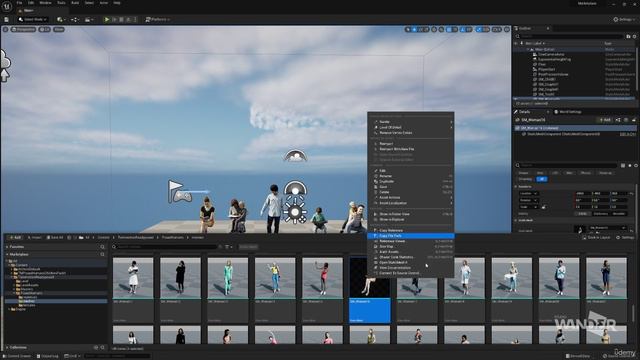Click the Details panel property matrix grid icon
This screenshot has width=640, height=360.
[x=623, y=165]
